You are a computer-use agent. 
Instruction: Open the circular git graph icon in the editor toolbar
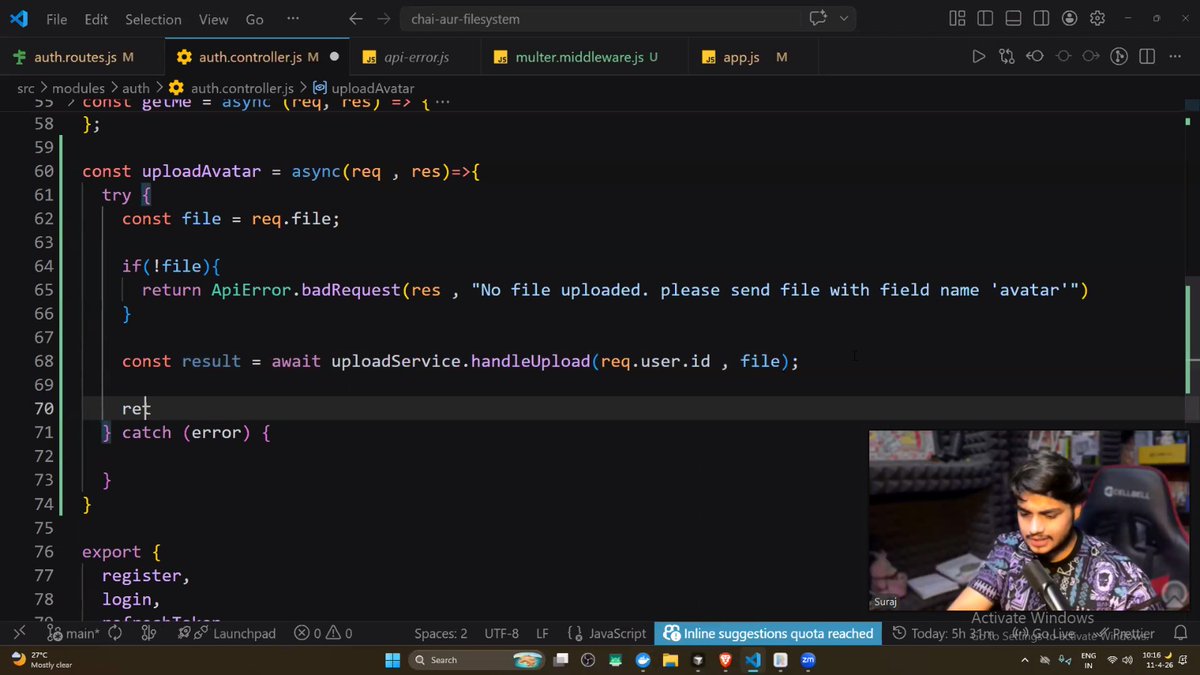point(1120,57)
